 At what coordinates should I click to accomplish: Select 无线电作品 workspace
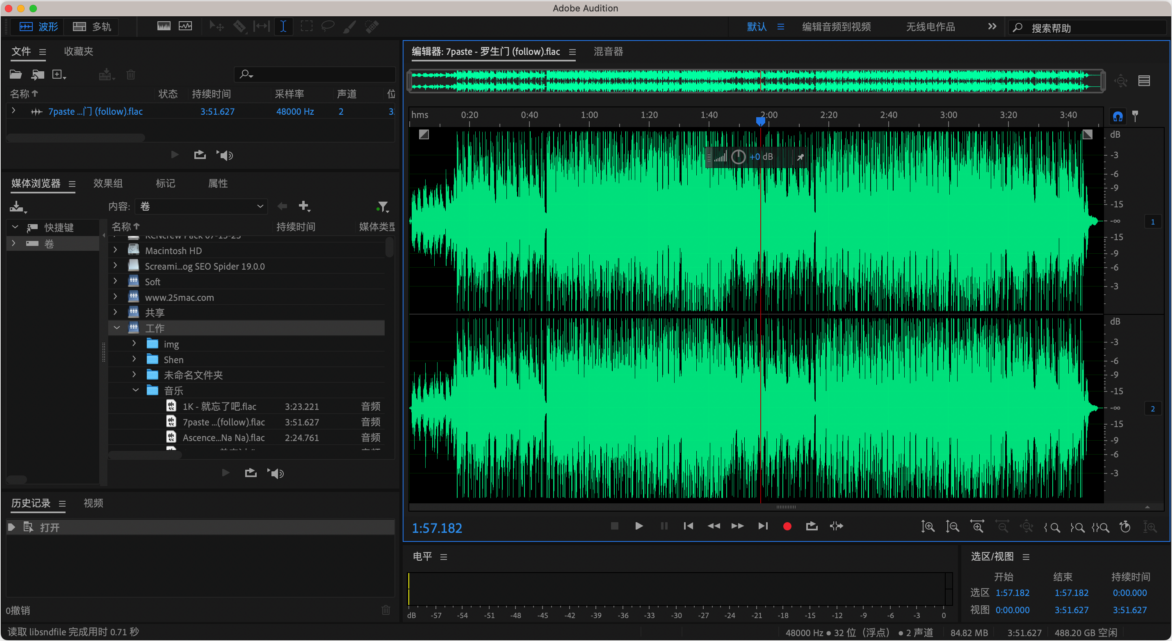[931, 26]
